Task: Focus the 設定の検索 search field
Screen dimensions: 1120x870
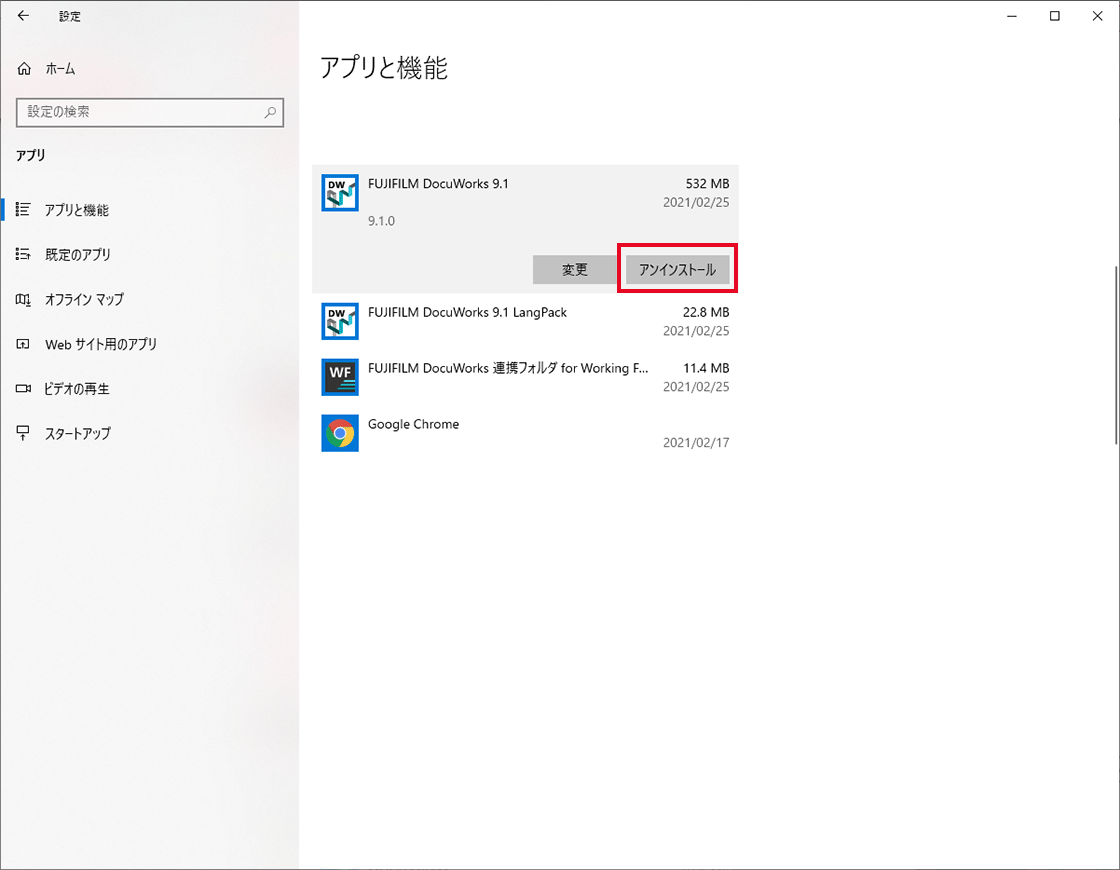Action: click(150, 112)
